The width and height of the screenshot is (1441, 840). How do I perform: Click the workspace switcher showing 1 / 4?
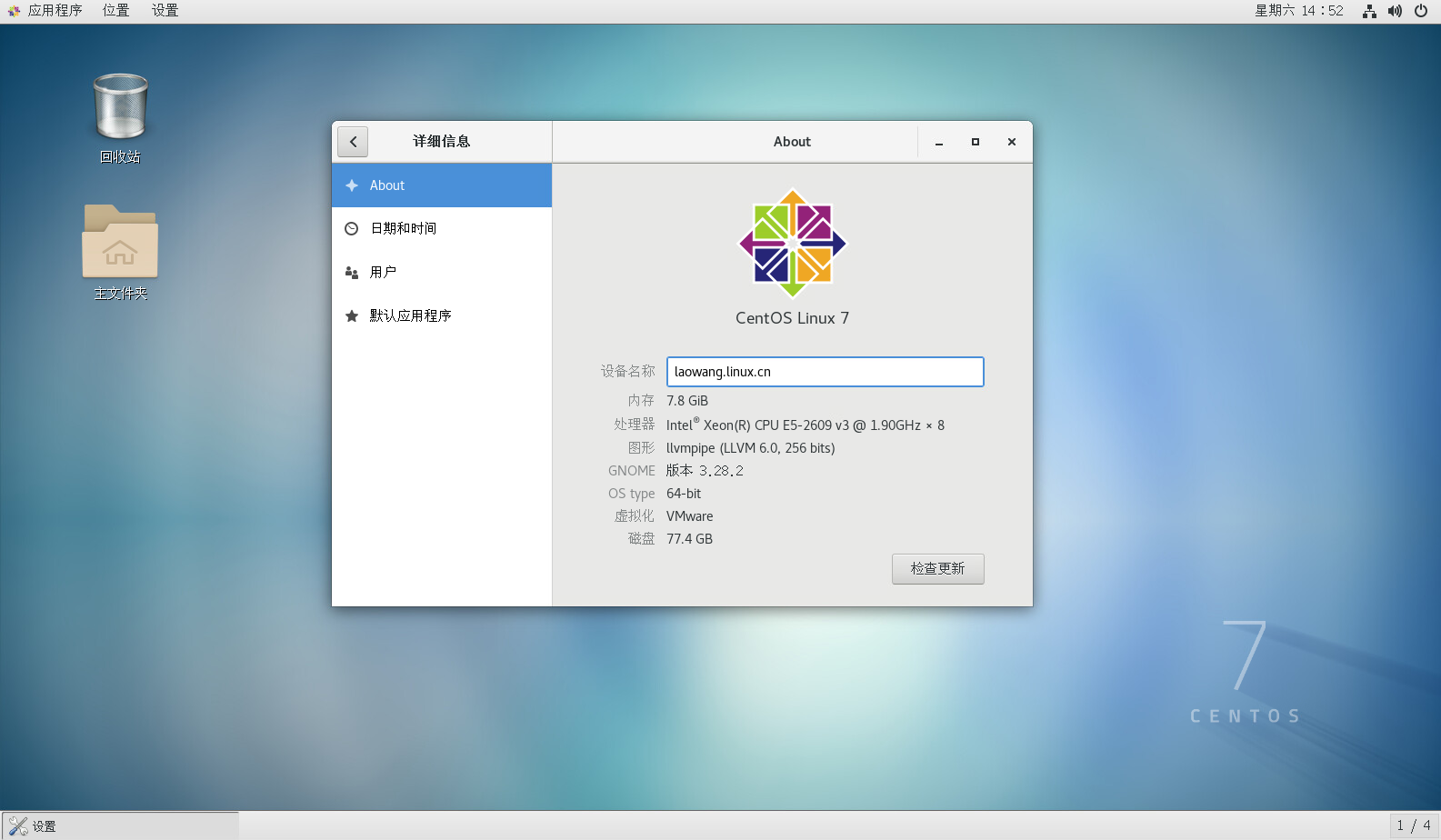[1414, 825]
